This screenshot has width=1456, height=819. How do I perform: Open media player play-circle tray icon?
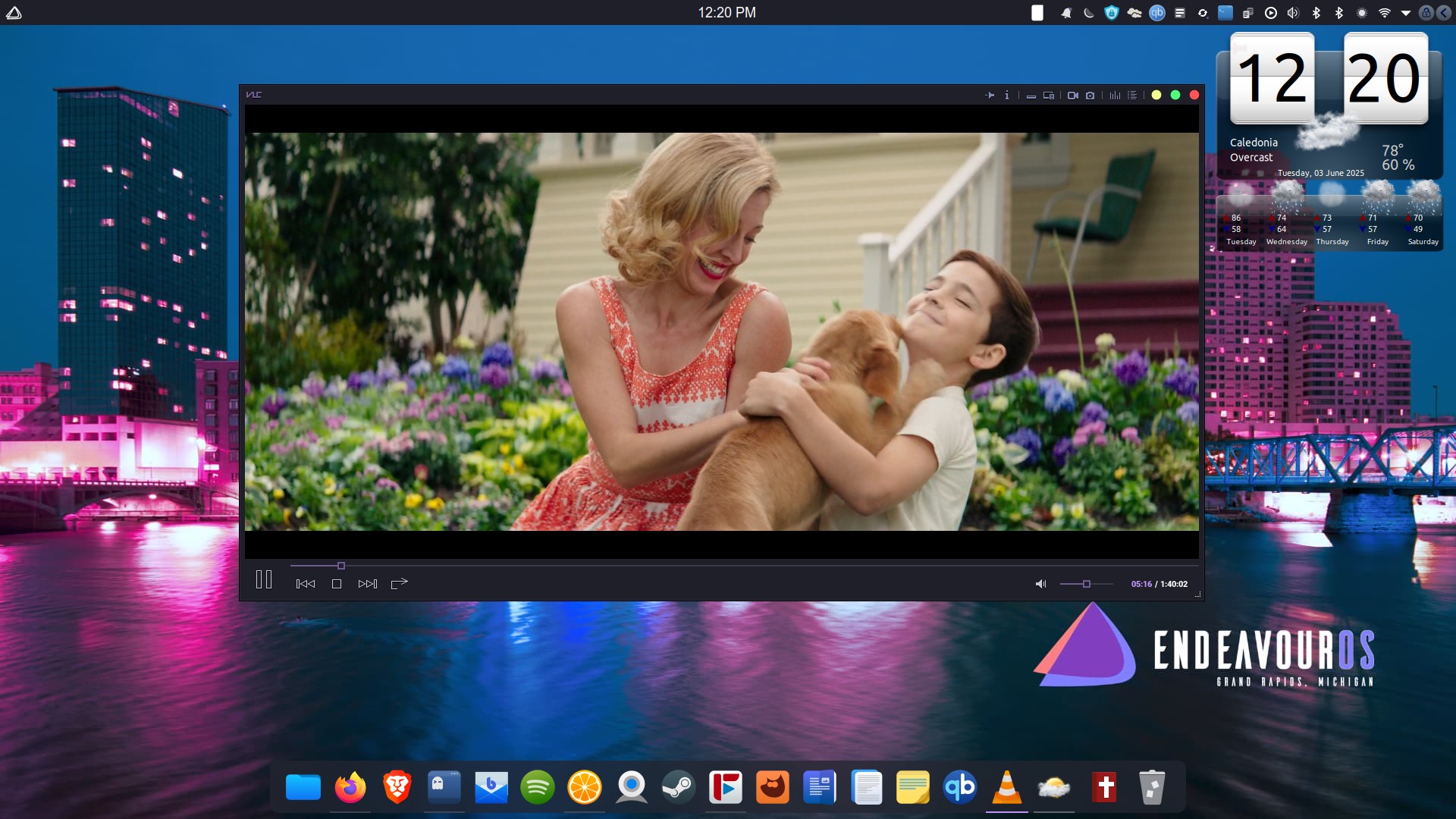[x=1271, y=13]
